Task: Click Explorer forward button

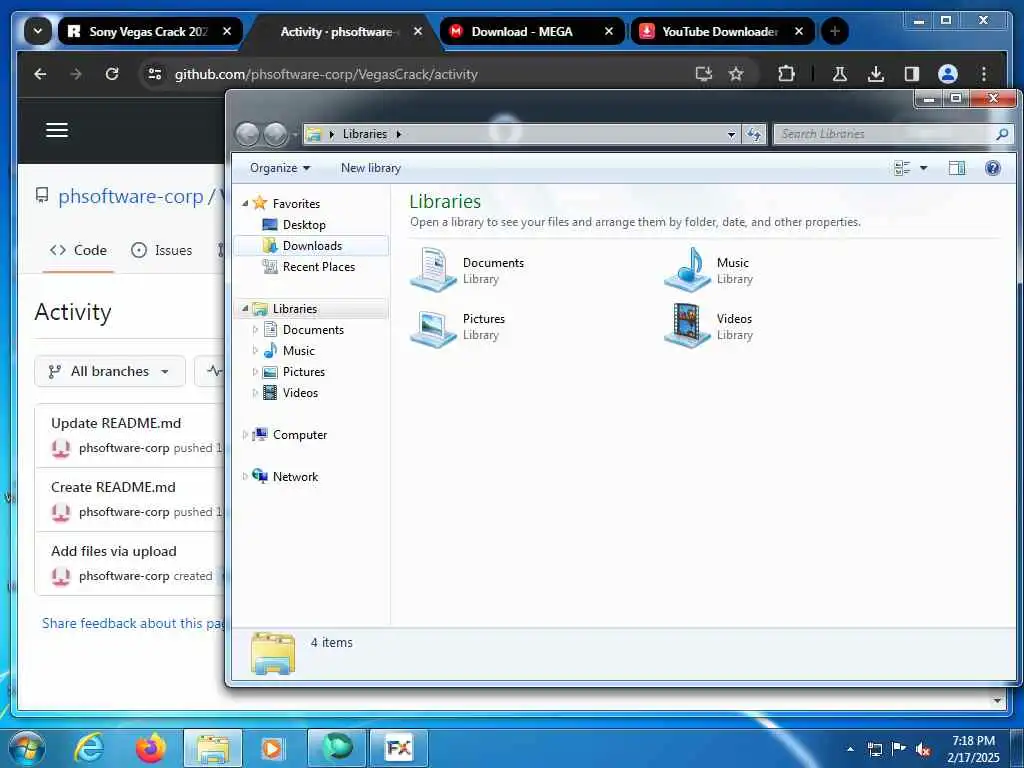Action: pos(275,134)
